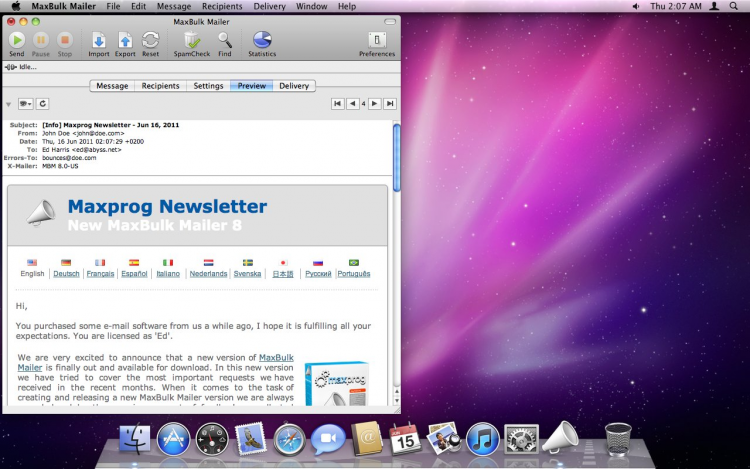Collapse the preview disclosure triangle
This screenshot has width=750, height=469.
coord(9,104)
